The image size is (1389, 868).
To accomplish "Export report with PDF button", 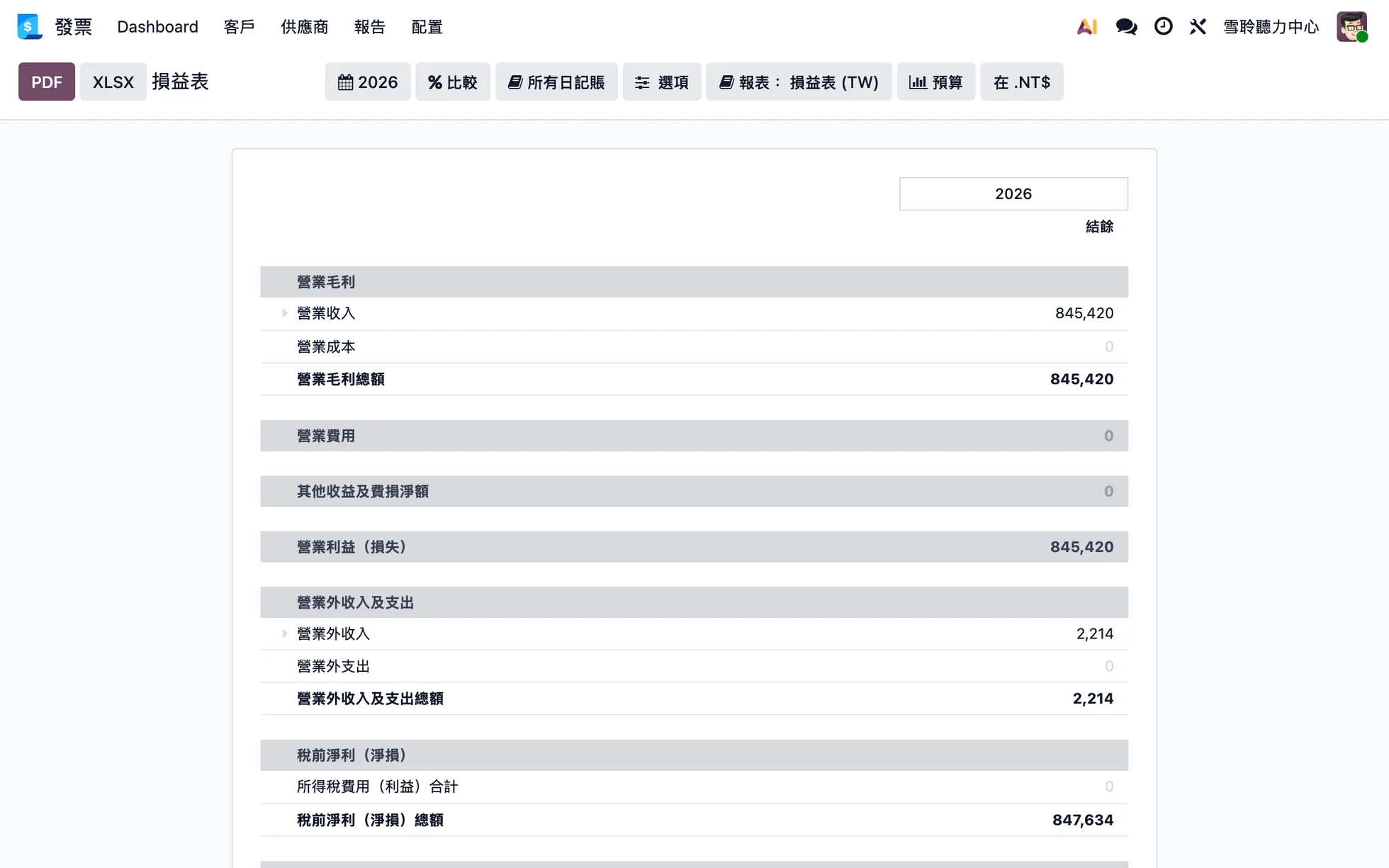I will (x=47, y=82).
